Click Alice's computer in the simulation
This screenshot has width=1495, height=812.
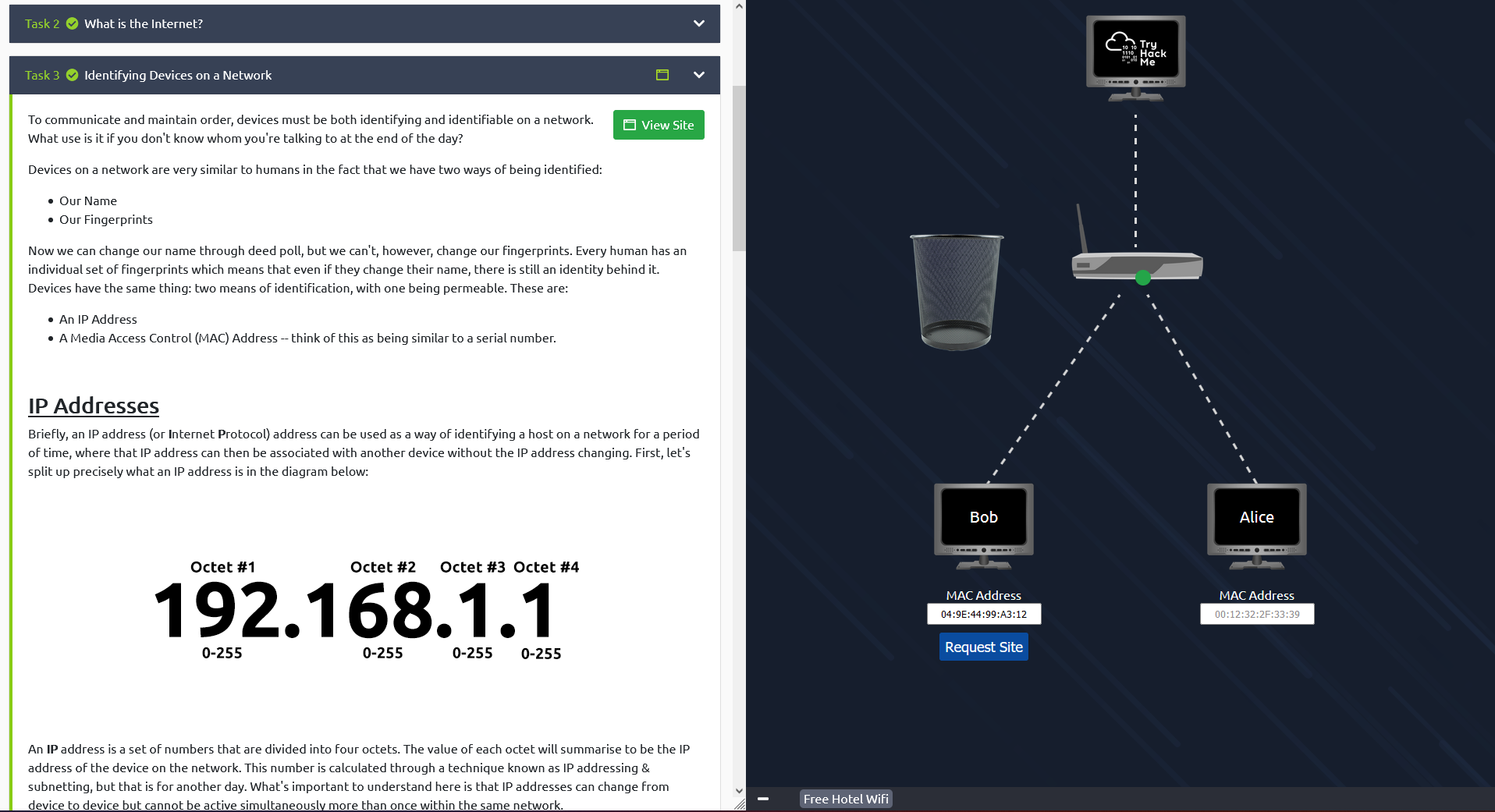[x=1256, y=517]
